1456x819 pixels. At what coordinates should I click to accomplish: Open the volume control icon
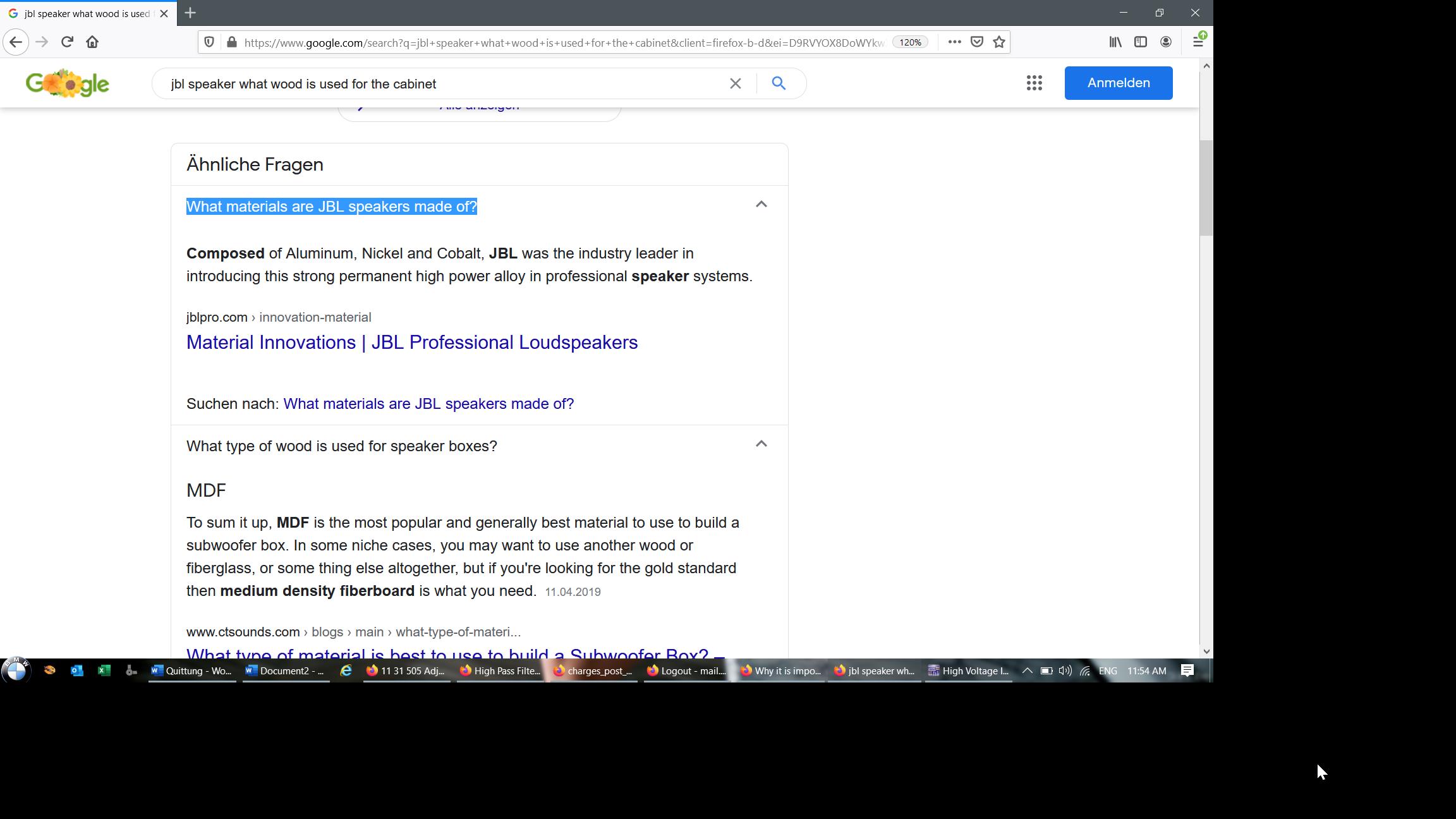click(x=1065, y=670)
